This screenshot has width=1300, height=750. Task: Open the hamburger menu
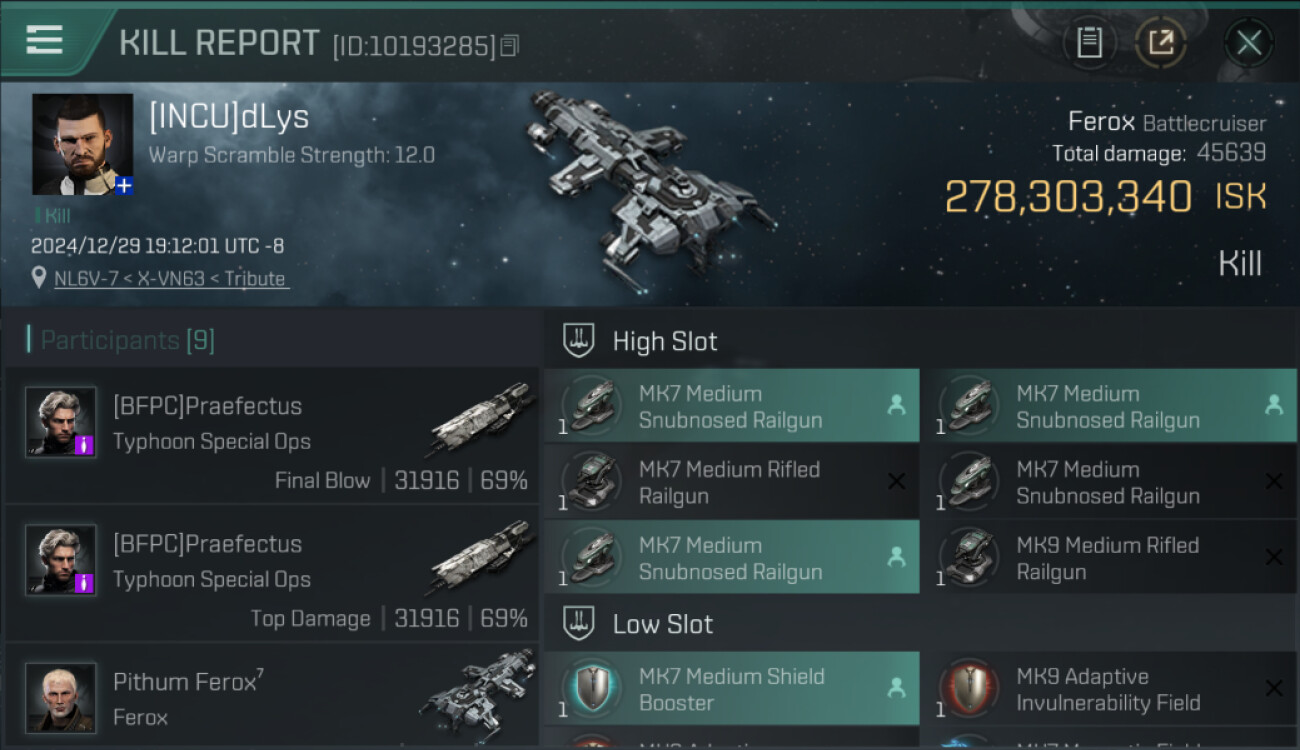coord(44,40)
